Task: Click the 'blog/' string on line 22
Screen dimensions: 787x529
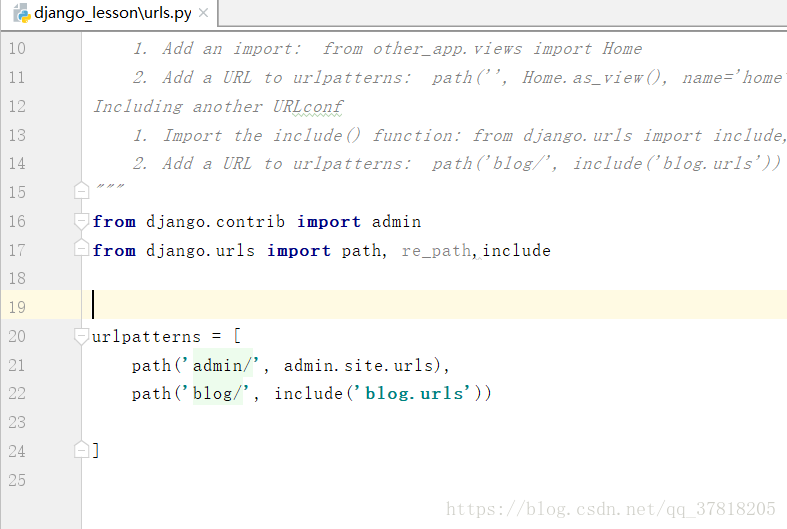Action: click(x=216, y=393)
